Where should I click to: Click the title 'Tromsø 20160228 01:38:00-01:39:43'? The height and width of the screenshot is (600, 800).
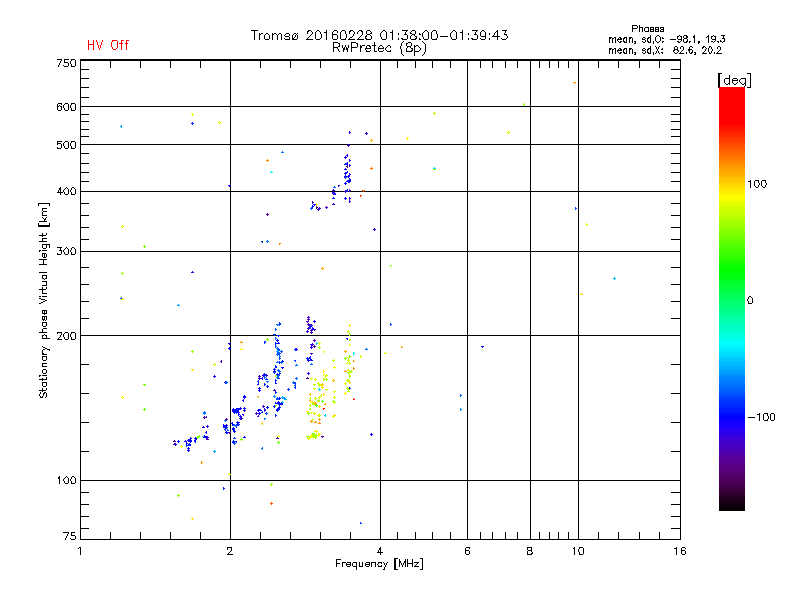pos(379,35)
